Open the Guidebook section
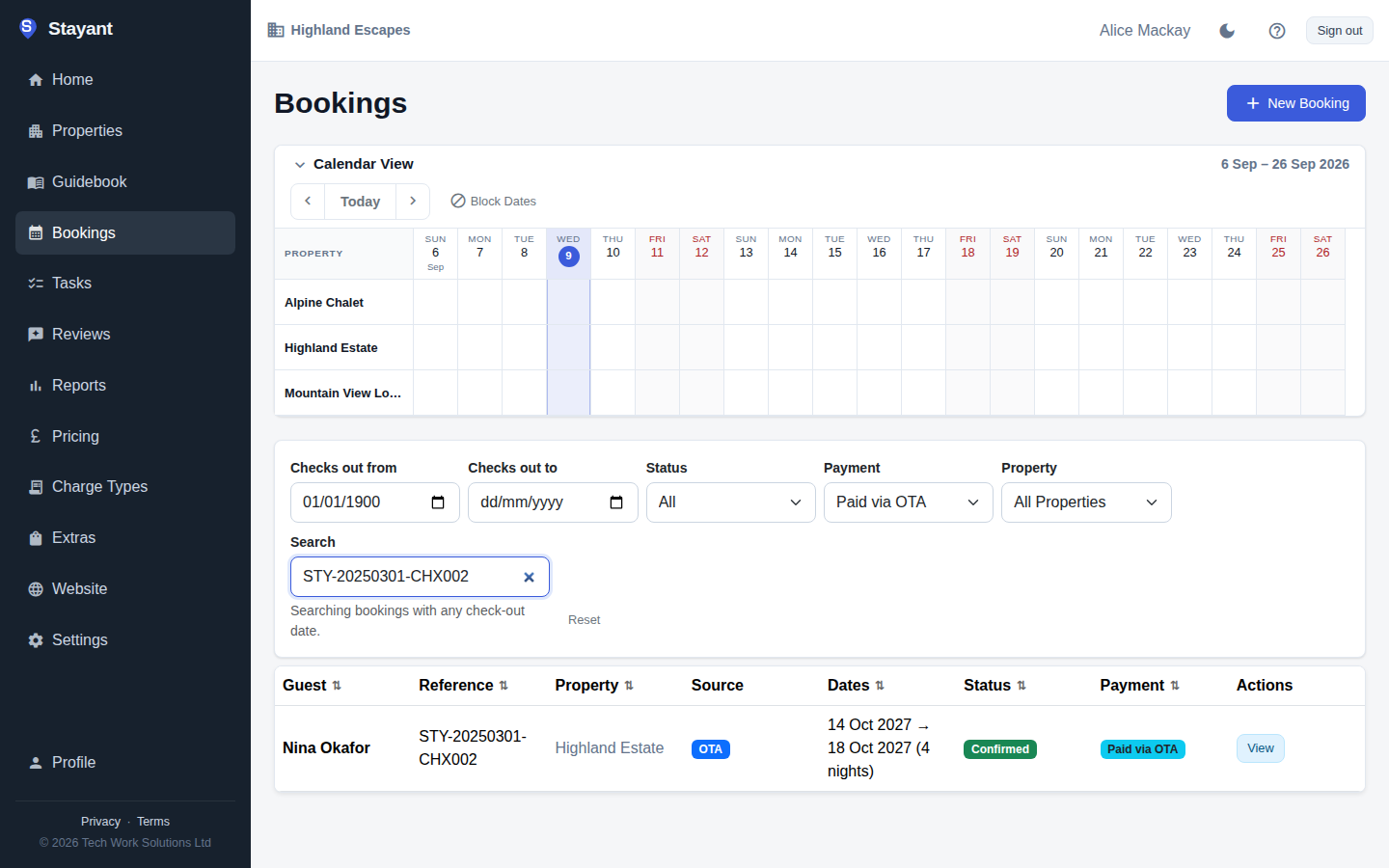1389x868 pixels. click(x=125, y=182)
